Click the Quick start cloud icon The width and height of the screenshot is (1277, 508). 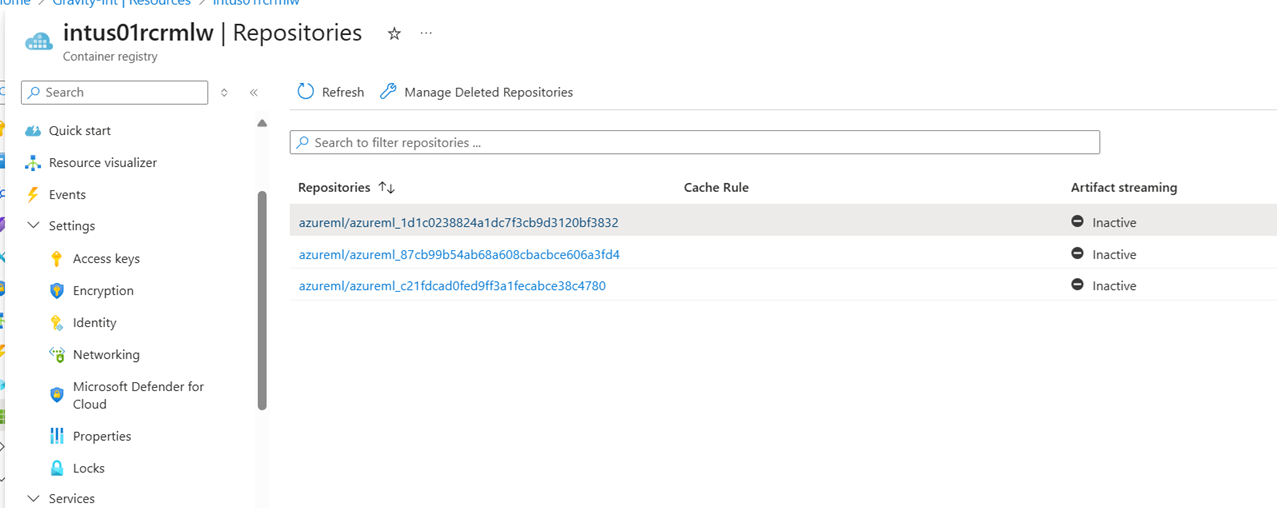point(33,131)
